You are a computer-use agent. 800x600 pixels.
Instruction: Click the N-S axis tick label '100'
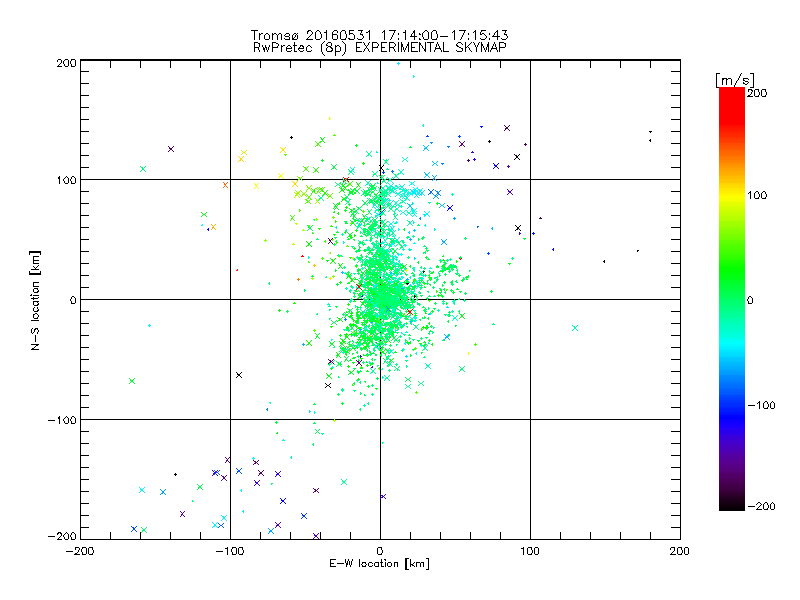(66, 180)
